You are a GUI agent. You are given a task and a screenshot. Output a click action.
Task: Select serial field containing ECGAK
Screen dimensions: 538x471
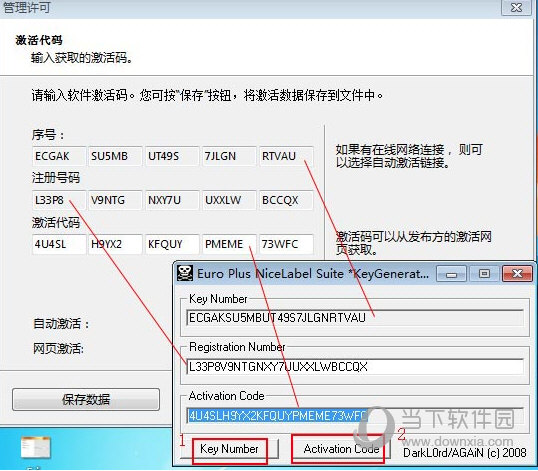click(x=59, y=156)
